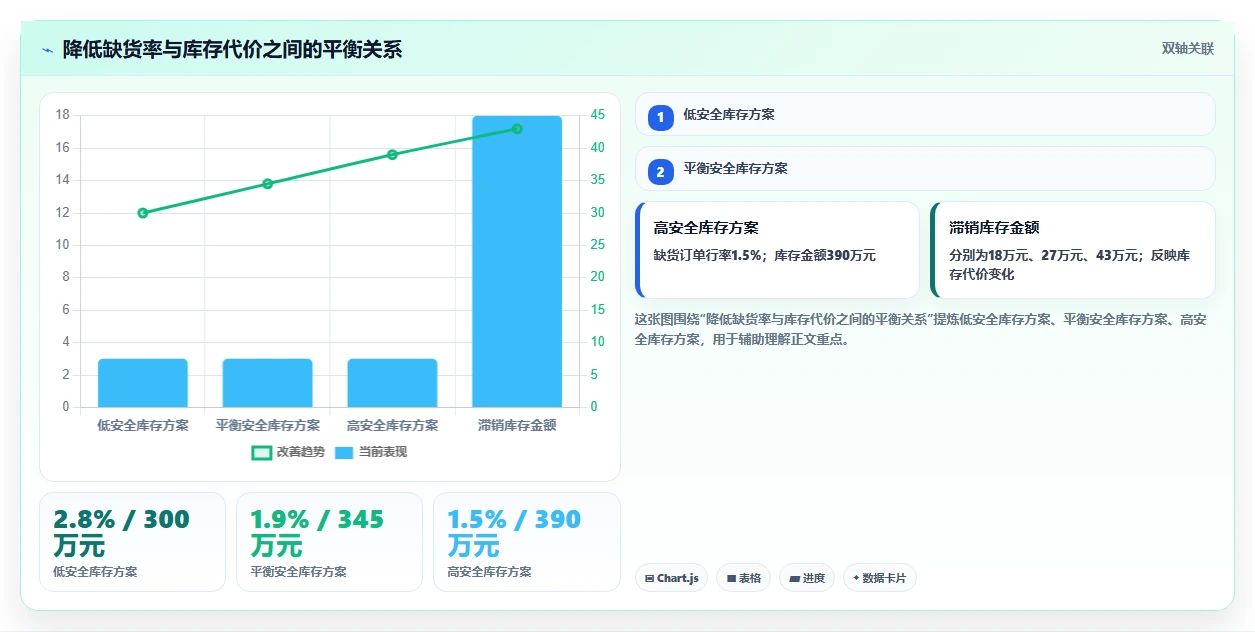Click the green line point atop 滞销库存金额 bar

517,129
